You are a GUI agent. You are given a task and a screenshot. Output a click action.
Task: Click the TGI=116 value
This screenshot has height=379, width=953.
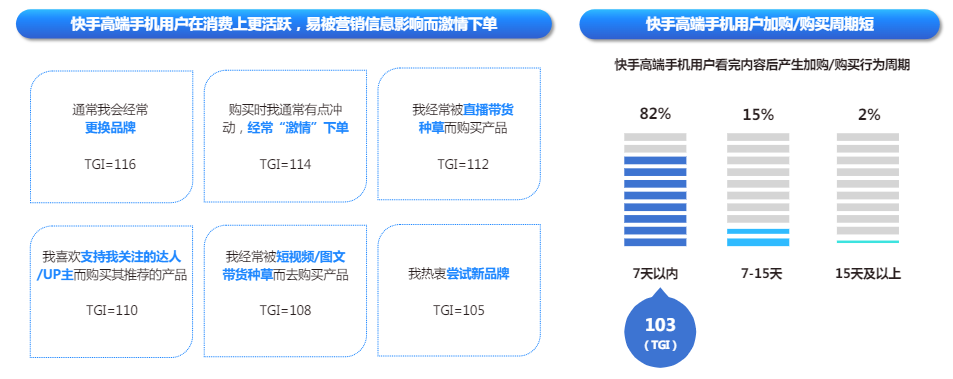tap(110, 165)
